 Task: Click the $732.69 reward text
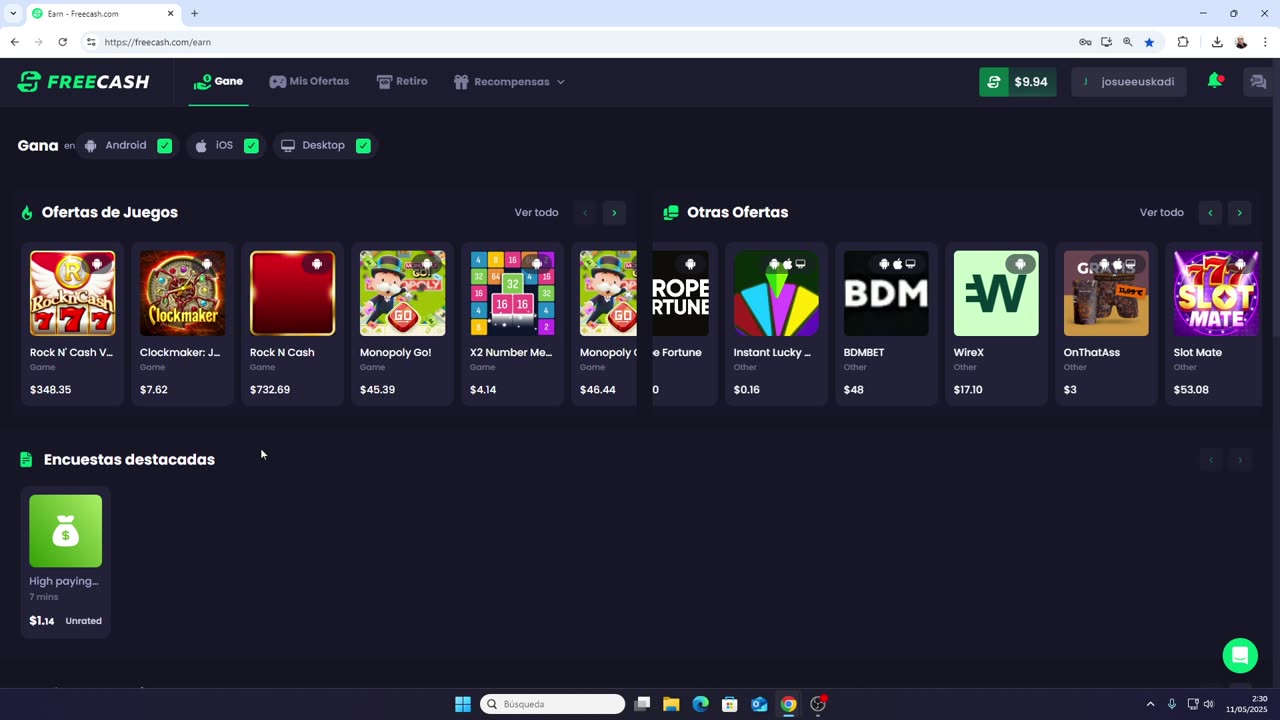pyautogui.click(x=270, y=390)
